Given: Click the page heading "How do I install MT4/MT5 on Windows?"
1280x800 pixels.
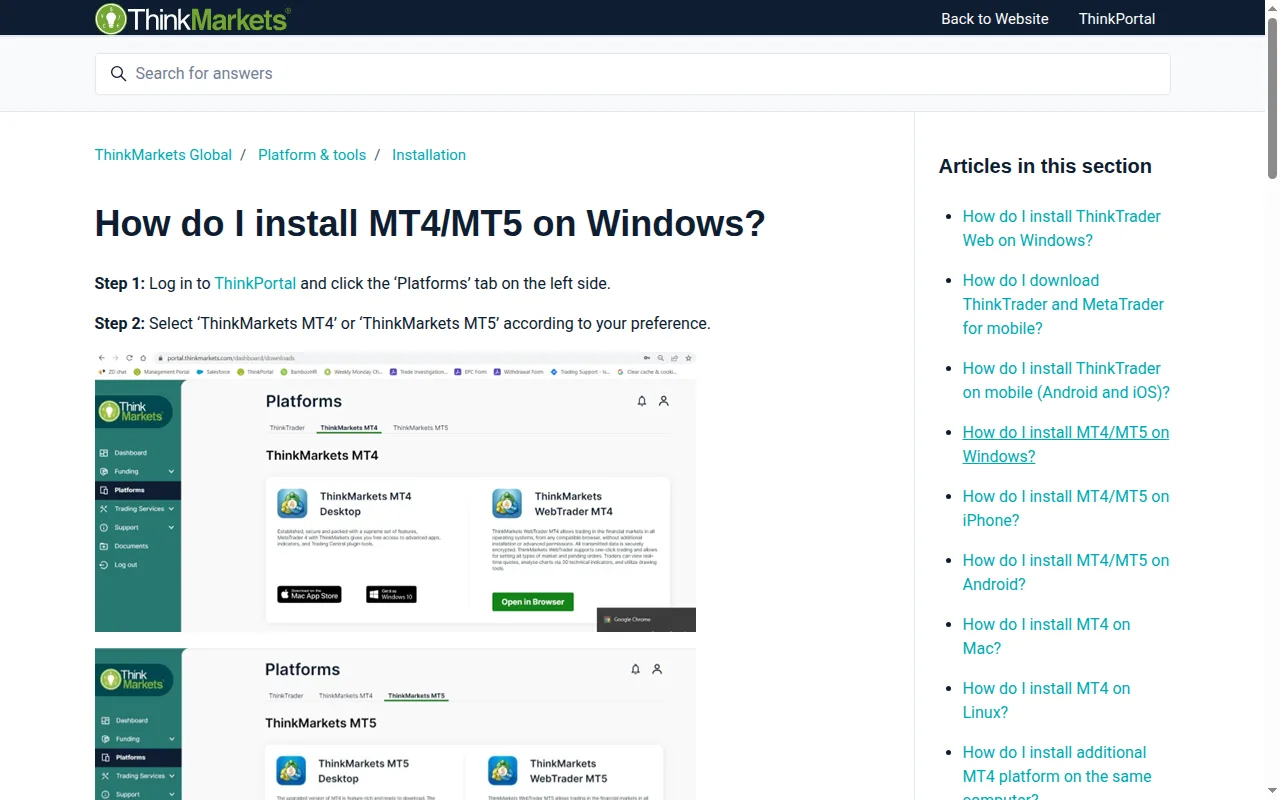Looking at the screenshot, I should click(430, 223).
